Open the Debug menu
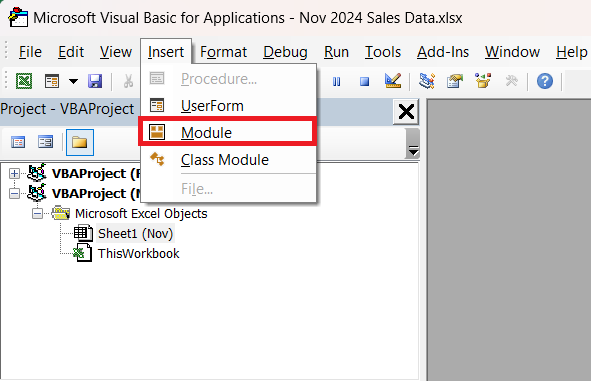Viewport: 591px width, 381px height. coord(285,52)
